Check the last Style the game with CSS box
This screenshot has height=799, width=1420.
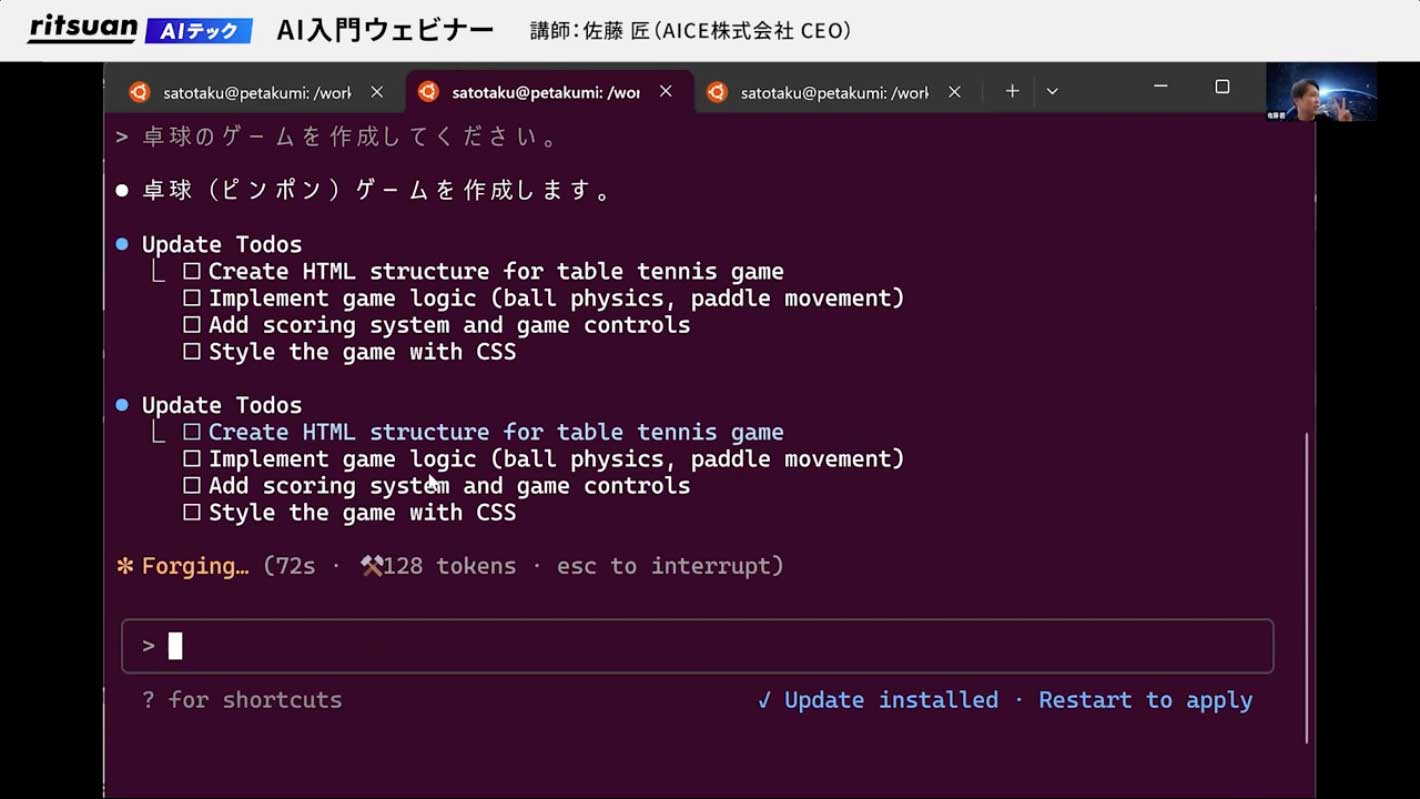click(192, 513)
